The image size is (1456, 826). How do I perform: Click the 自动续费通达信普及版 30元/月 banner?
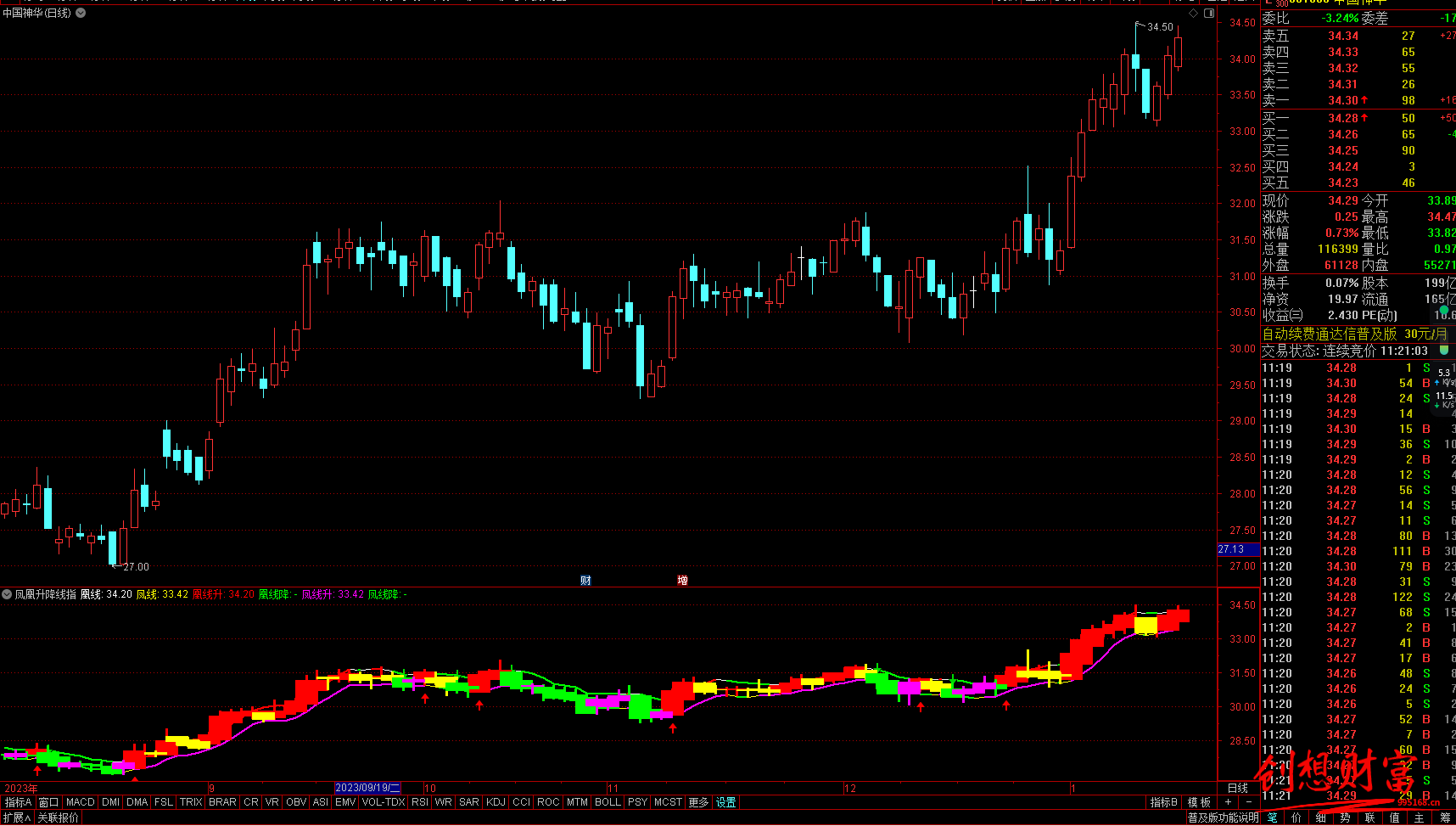coord(1355,334)
